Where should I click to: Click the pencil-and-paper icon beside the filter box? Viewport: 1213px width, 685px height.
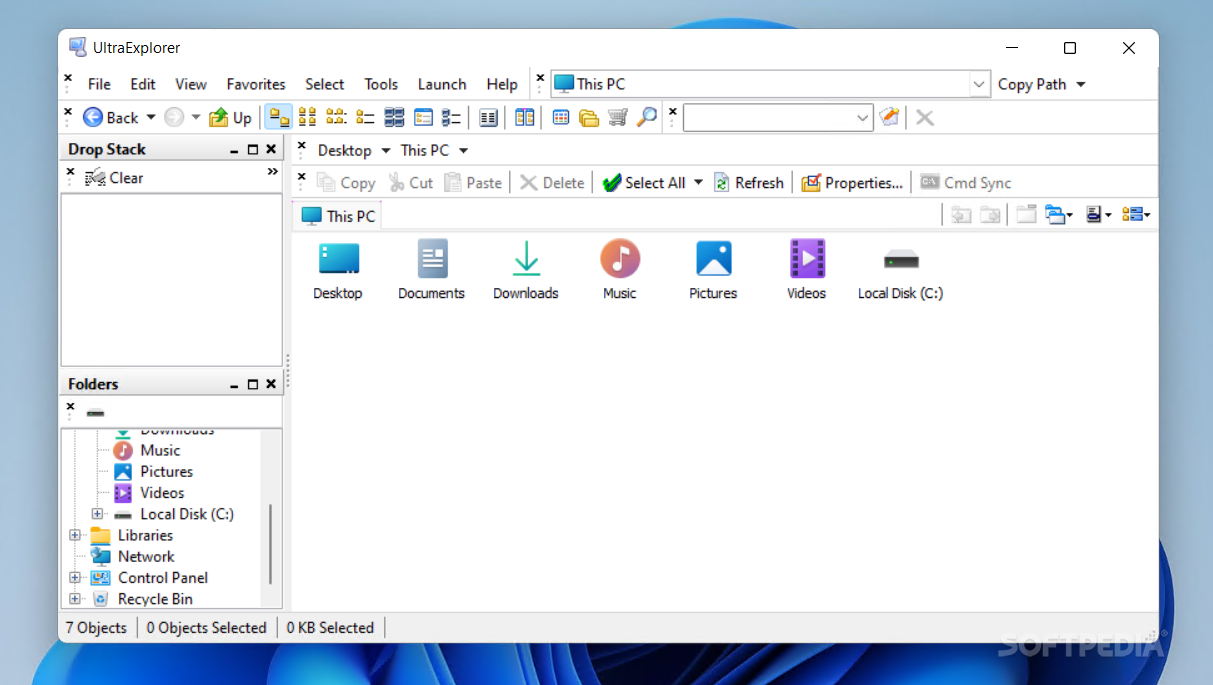pos(889,117)
